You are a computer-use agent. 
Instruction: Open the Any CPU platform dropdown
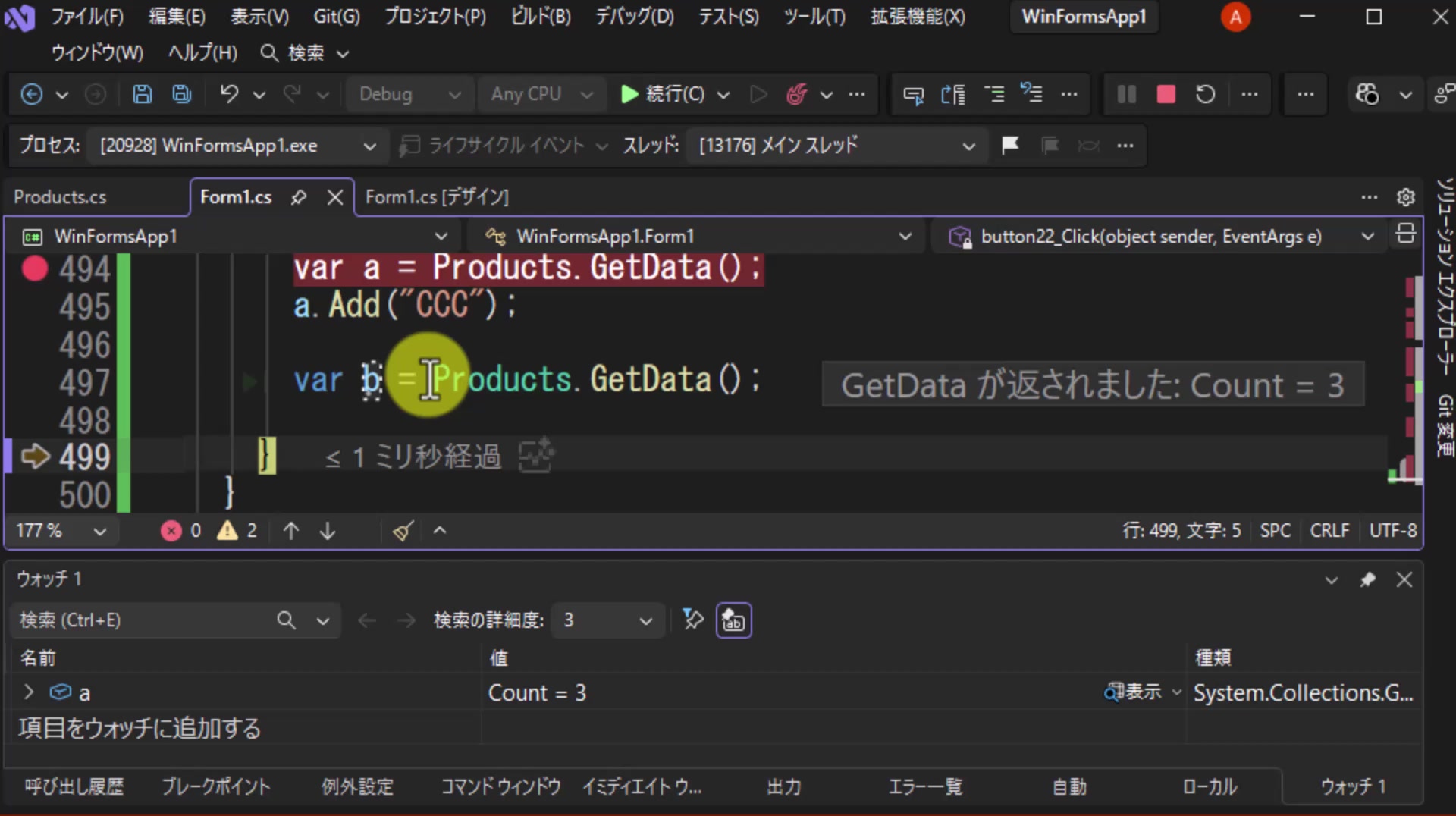coord(541,94)
